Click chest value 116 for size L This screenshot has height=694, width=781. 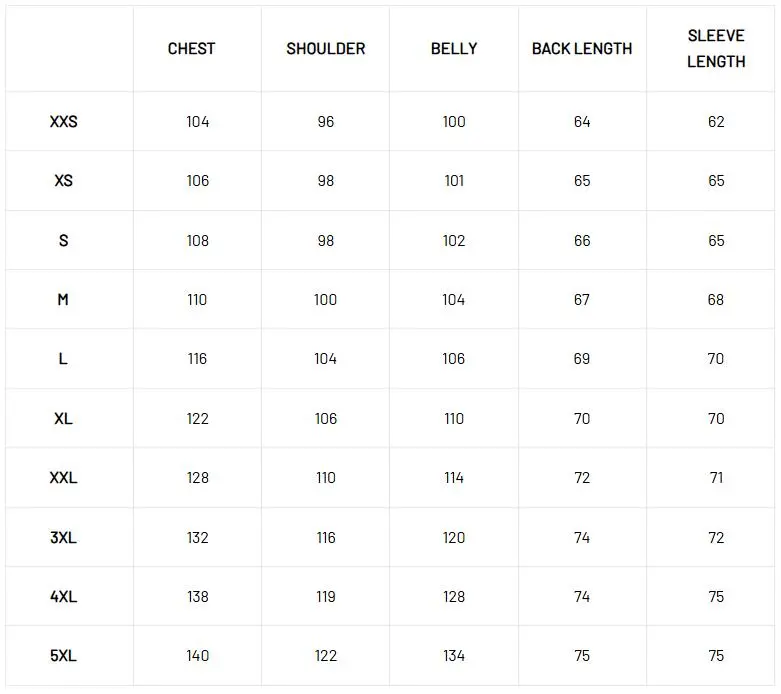pyautogui.click(x=197, y=359)
